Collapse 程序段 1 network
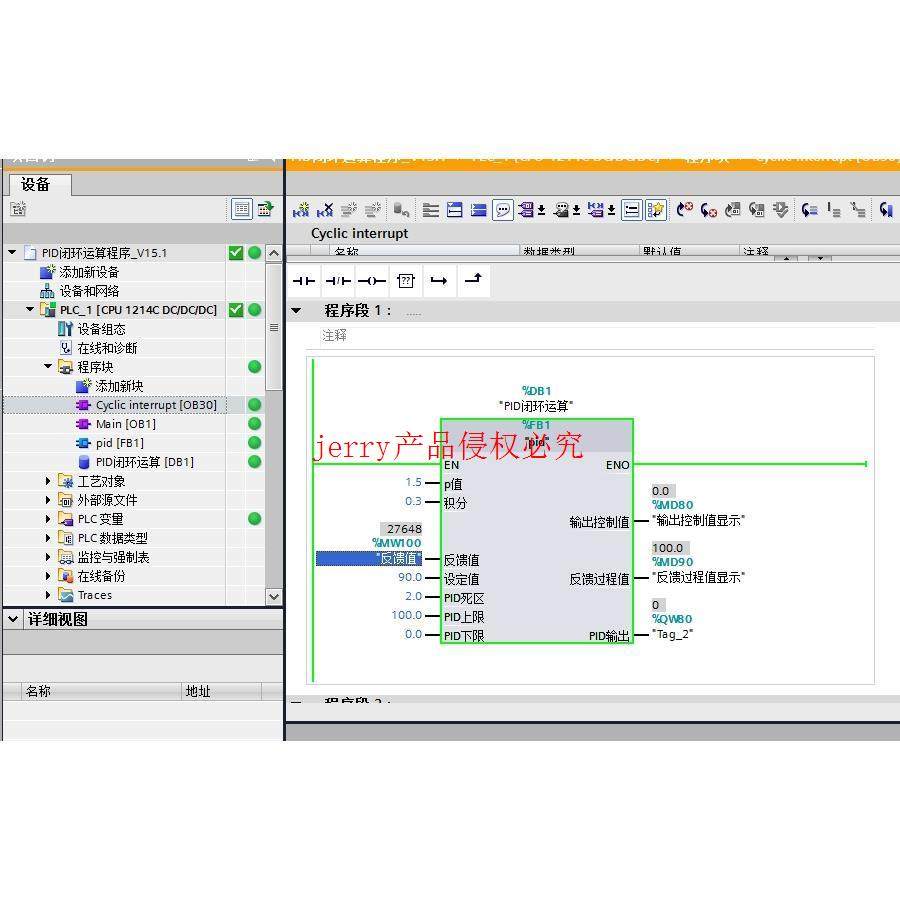Viewport: 900px width, 900px height. [296, 311]
